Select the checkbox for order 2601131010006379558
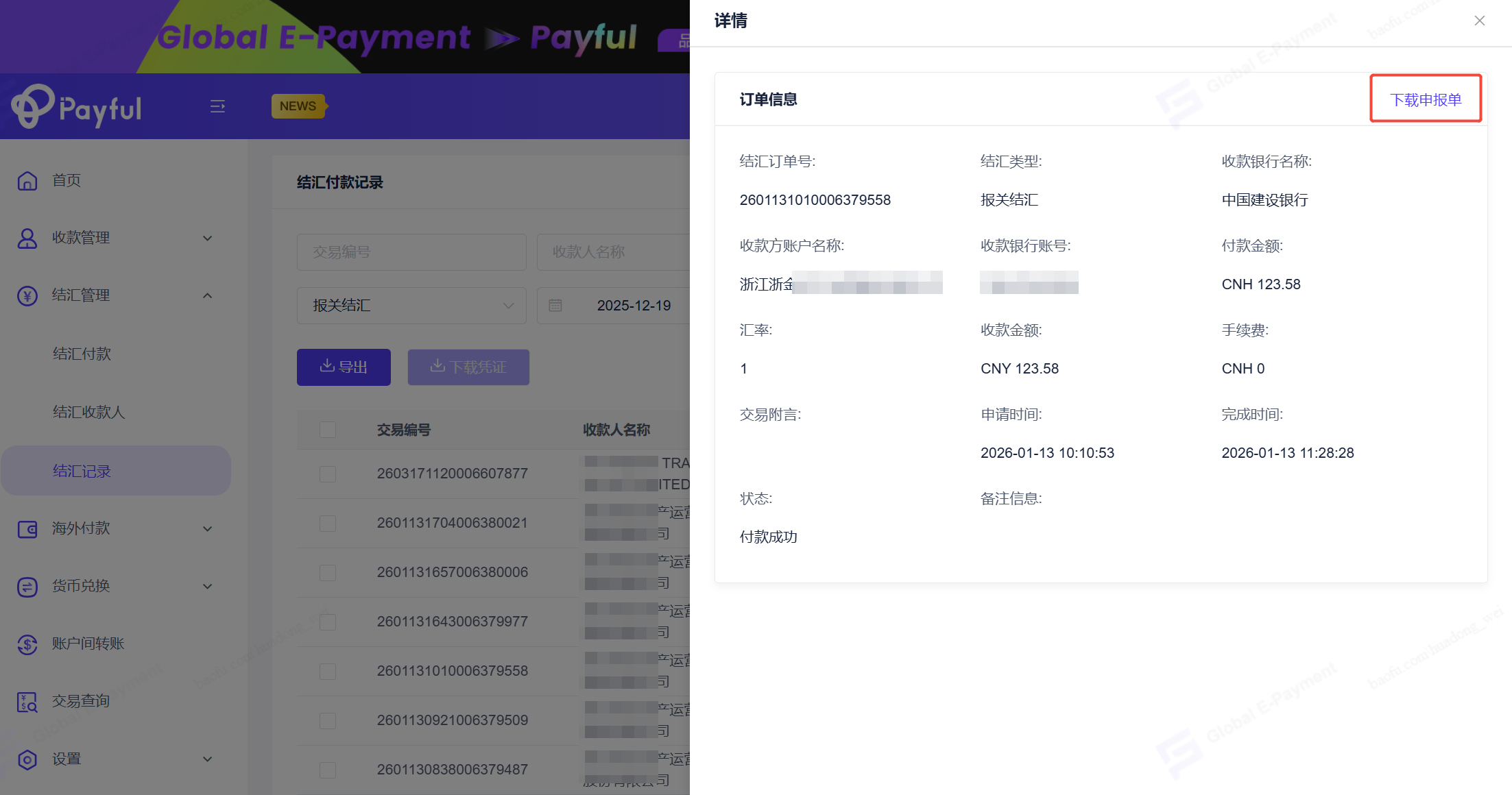The width and height of the screenshot is (1512, 795). (x=328, y=671)
